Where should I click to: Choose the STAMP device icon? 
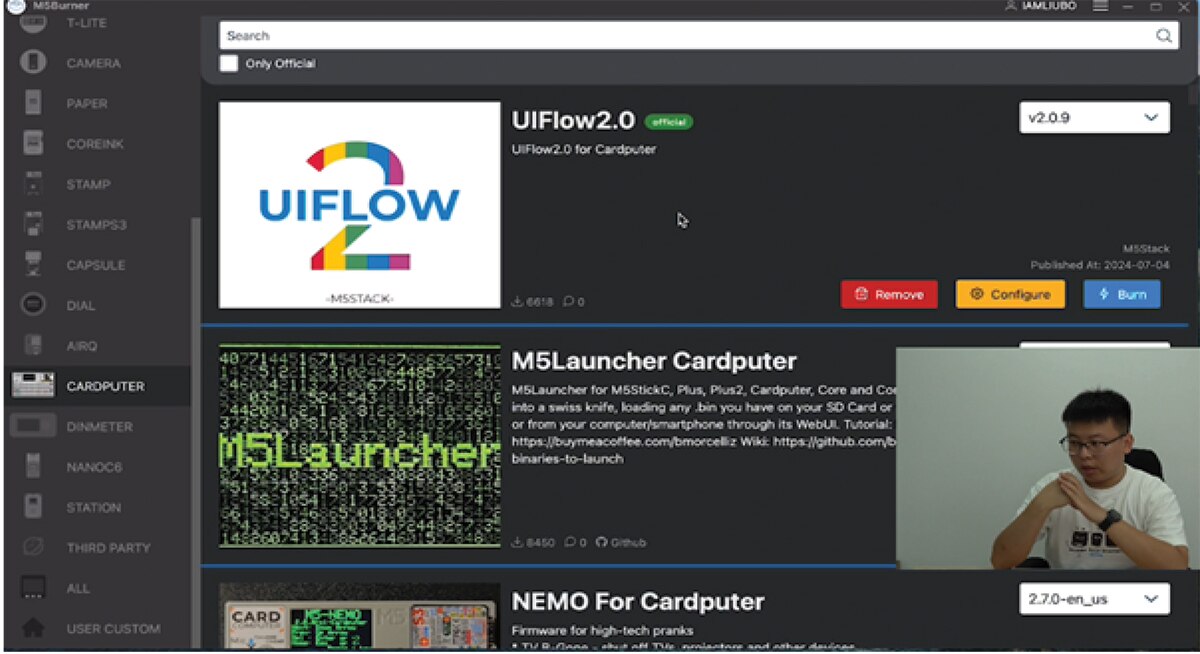[34, 184]
